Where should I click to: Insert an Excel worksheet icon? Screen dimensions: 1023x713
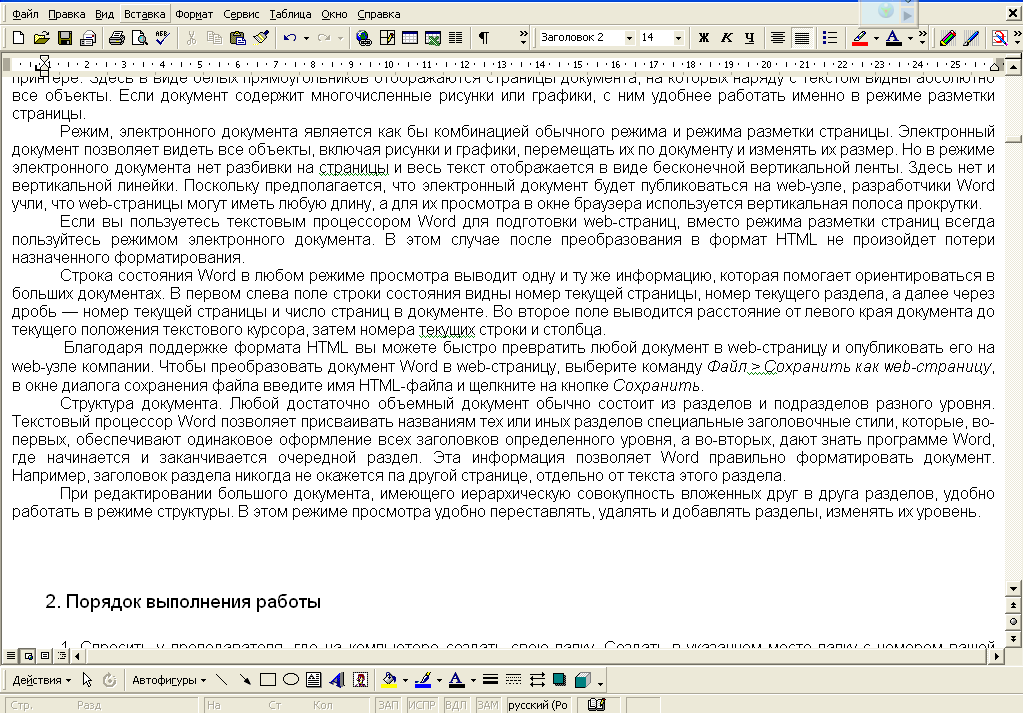point(433,38)
